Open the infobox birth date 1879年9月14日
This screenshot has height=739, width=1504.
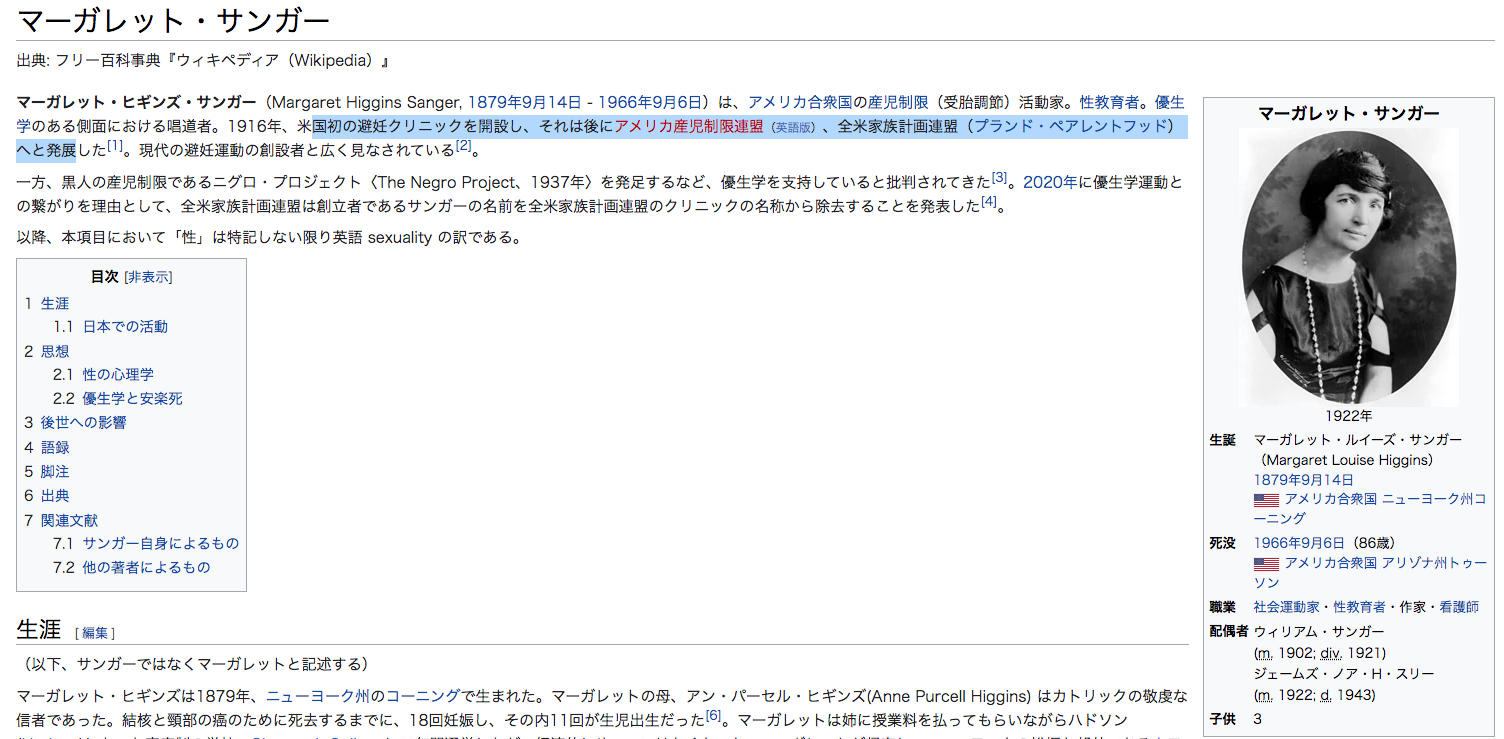pyautogui.click(x=1304, y=480)
